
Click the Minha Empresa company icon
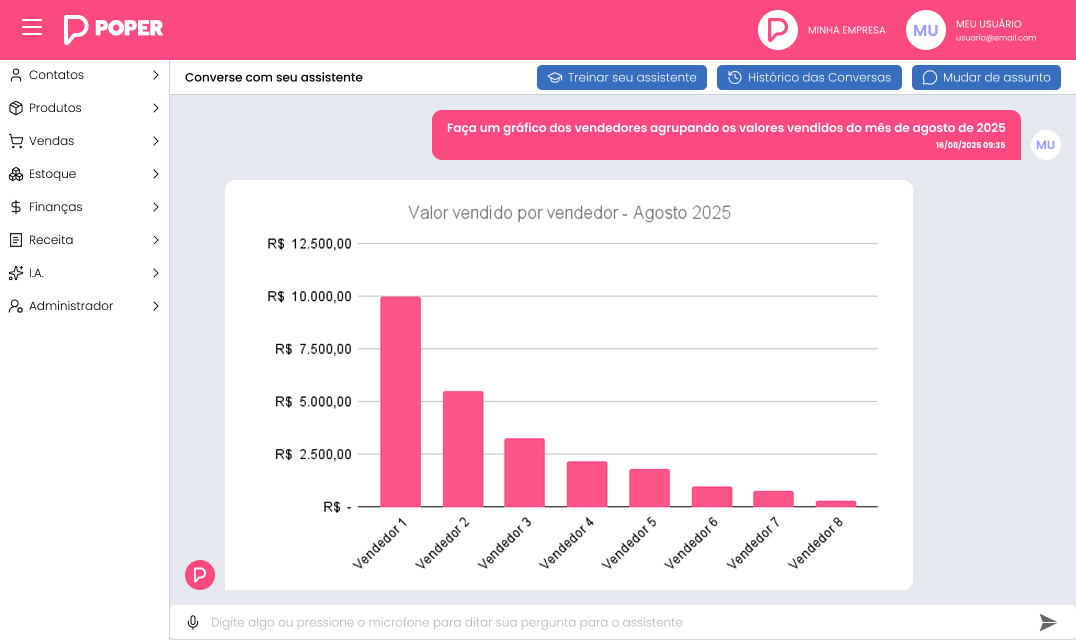click(777, 30)
